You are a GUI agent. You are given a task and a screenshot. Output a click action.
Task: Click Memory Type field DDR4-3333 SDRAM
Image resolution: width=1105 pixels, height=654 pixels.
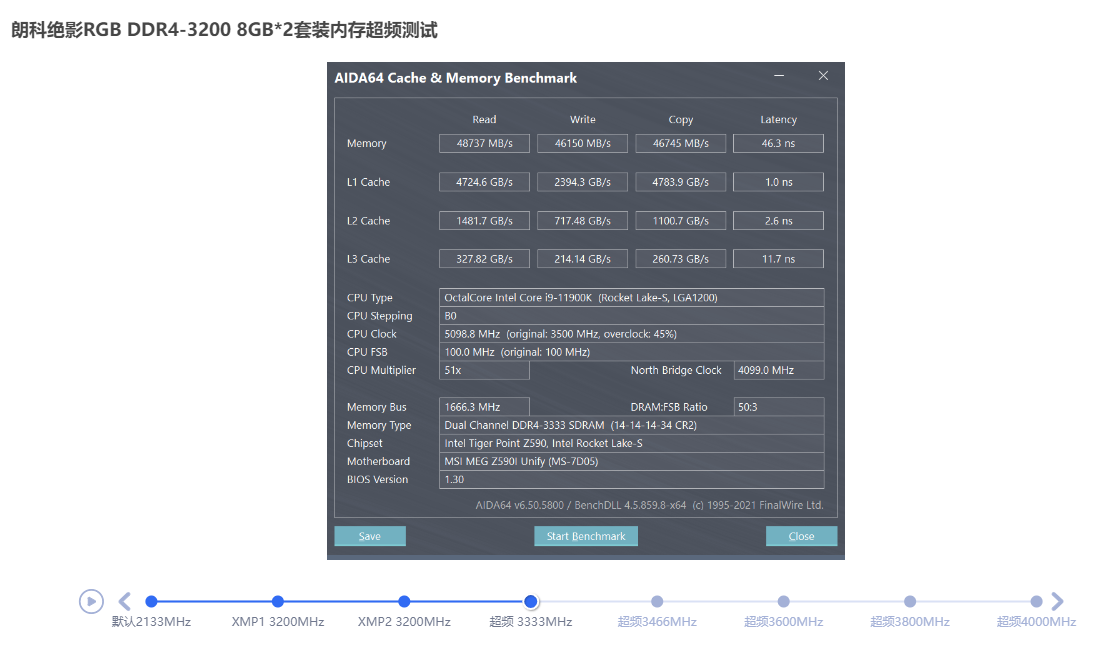tap(631, 425)
